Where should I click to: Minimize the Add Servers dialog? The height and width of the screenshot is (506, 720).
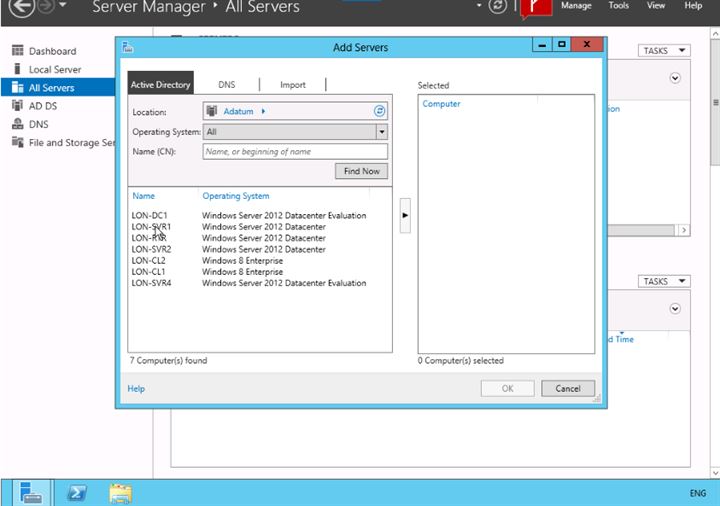tap(542, 45)
